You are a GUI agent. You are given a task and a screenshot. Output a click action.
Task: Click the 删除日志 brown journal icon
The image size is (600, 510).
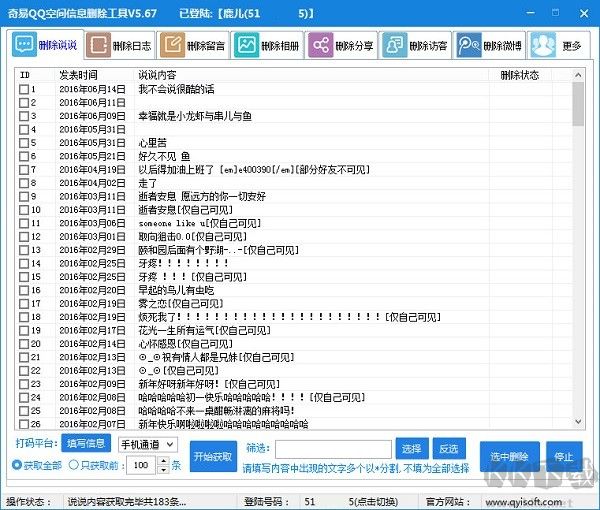click(99, 45)
